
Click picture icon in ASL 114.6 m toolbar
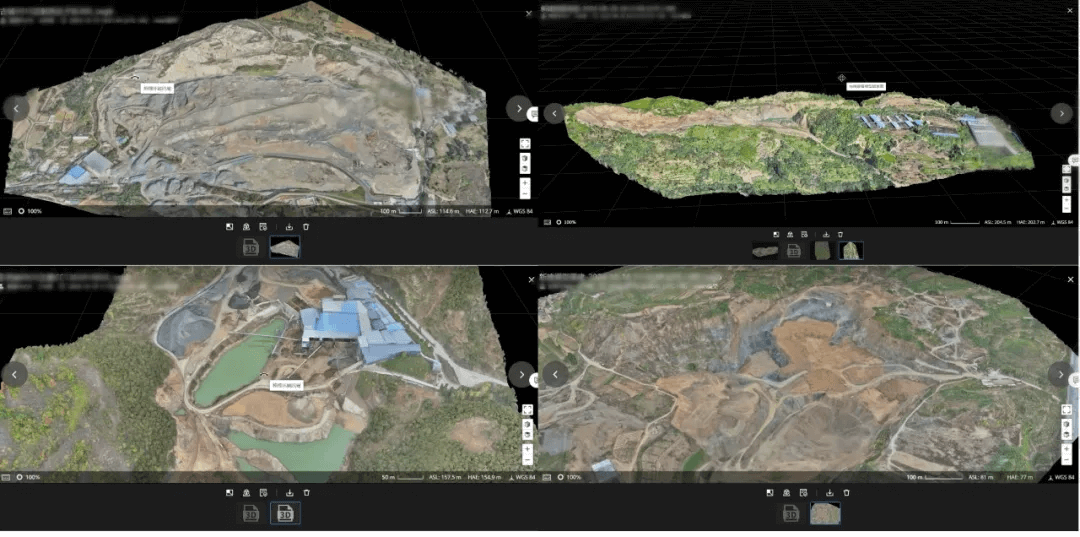[x=229, y=227]
